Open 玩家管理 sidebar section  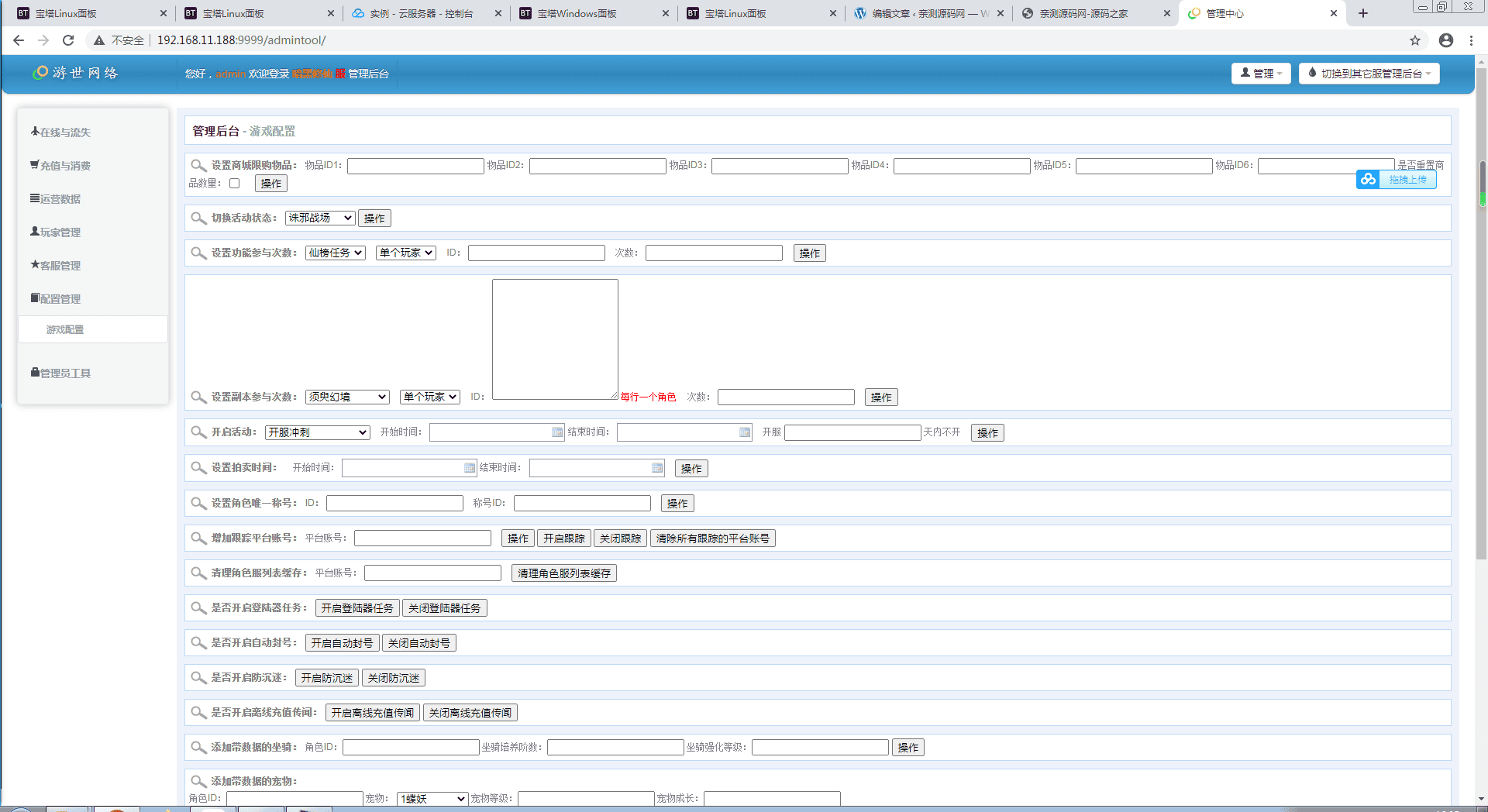[55, 232]
